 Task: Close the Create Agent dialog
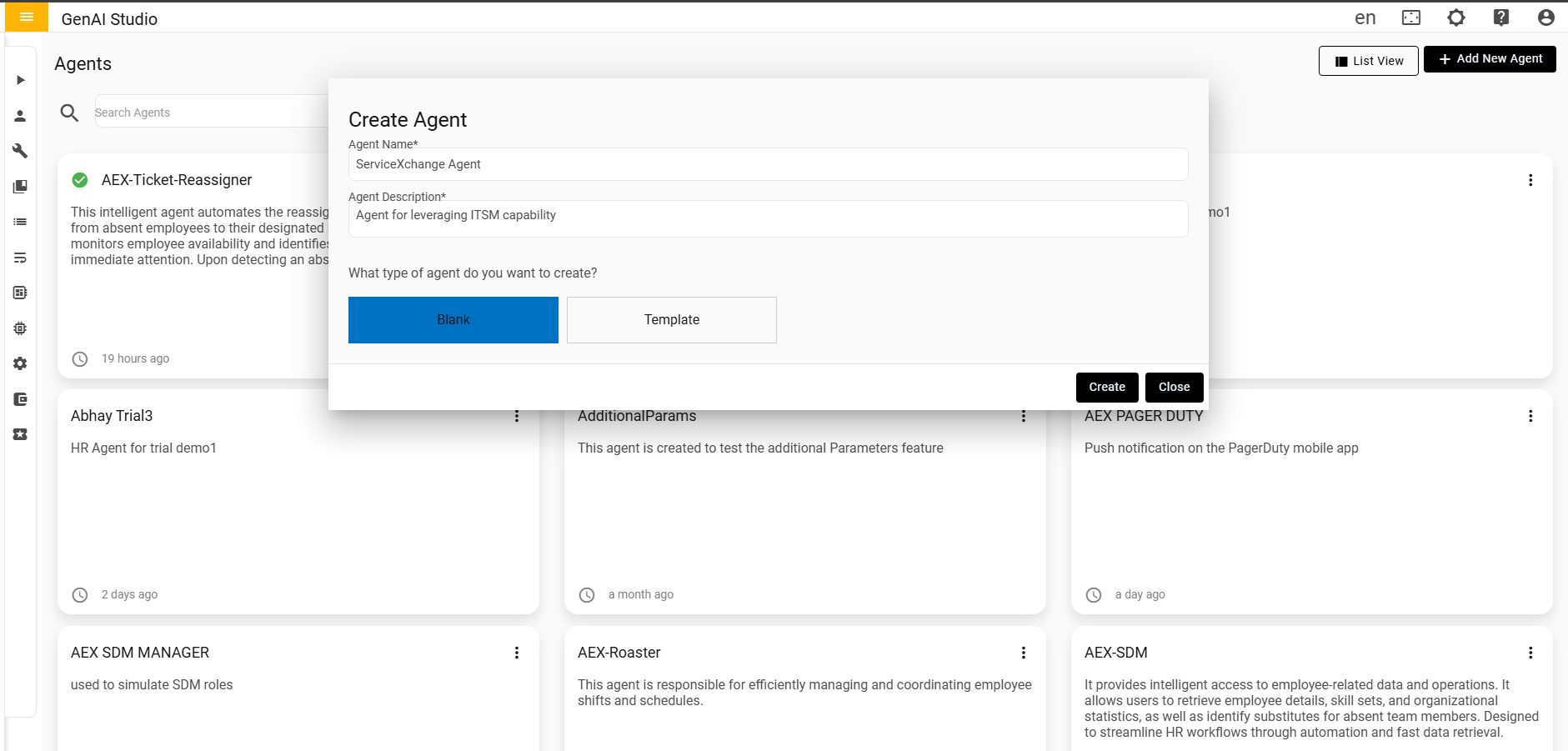[1174, 387]
